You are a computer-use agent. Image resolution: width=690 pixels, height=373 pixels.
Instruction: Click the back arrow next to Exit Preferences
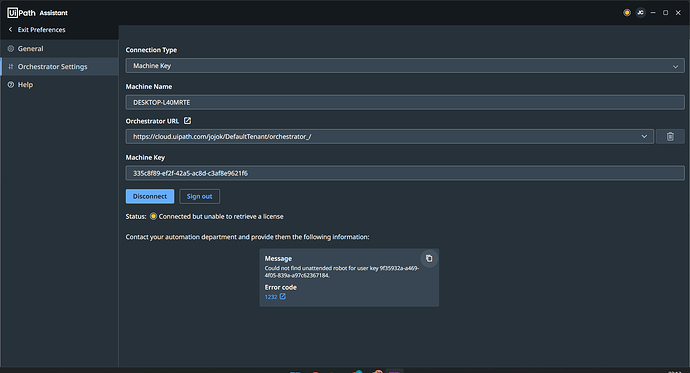pyautogui.click(x=11, y=29)
